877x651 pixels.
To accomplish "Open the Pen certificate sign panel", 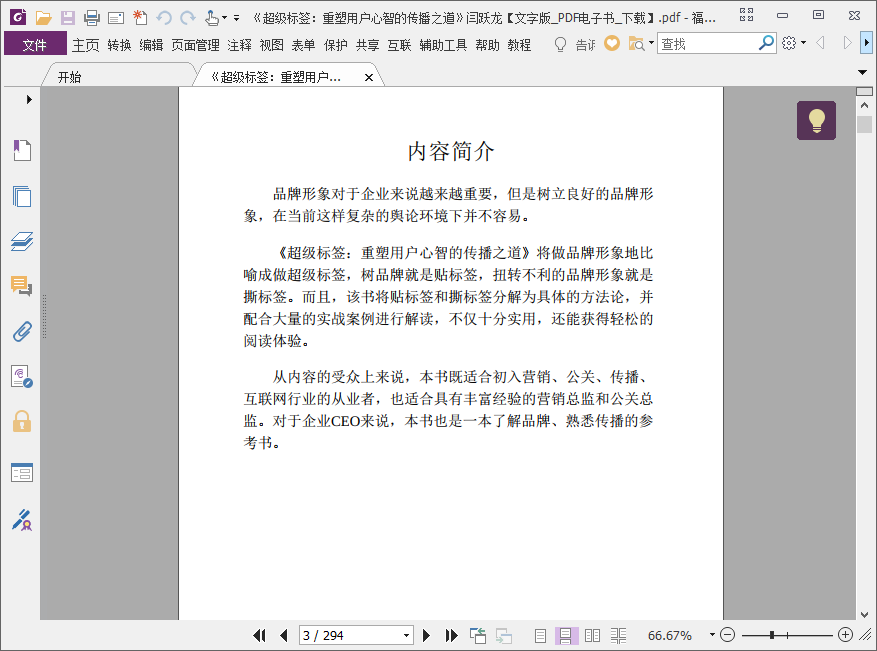I will [x=22, y=520].
